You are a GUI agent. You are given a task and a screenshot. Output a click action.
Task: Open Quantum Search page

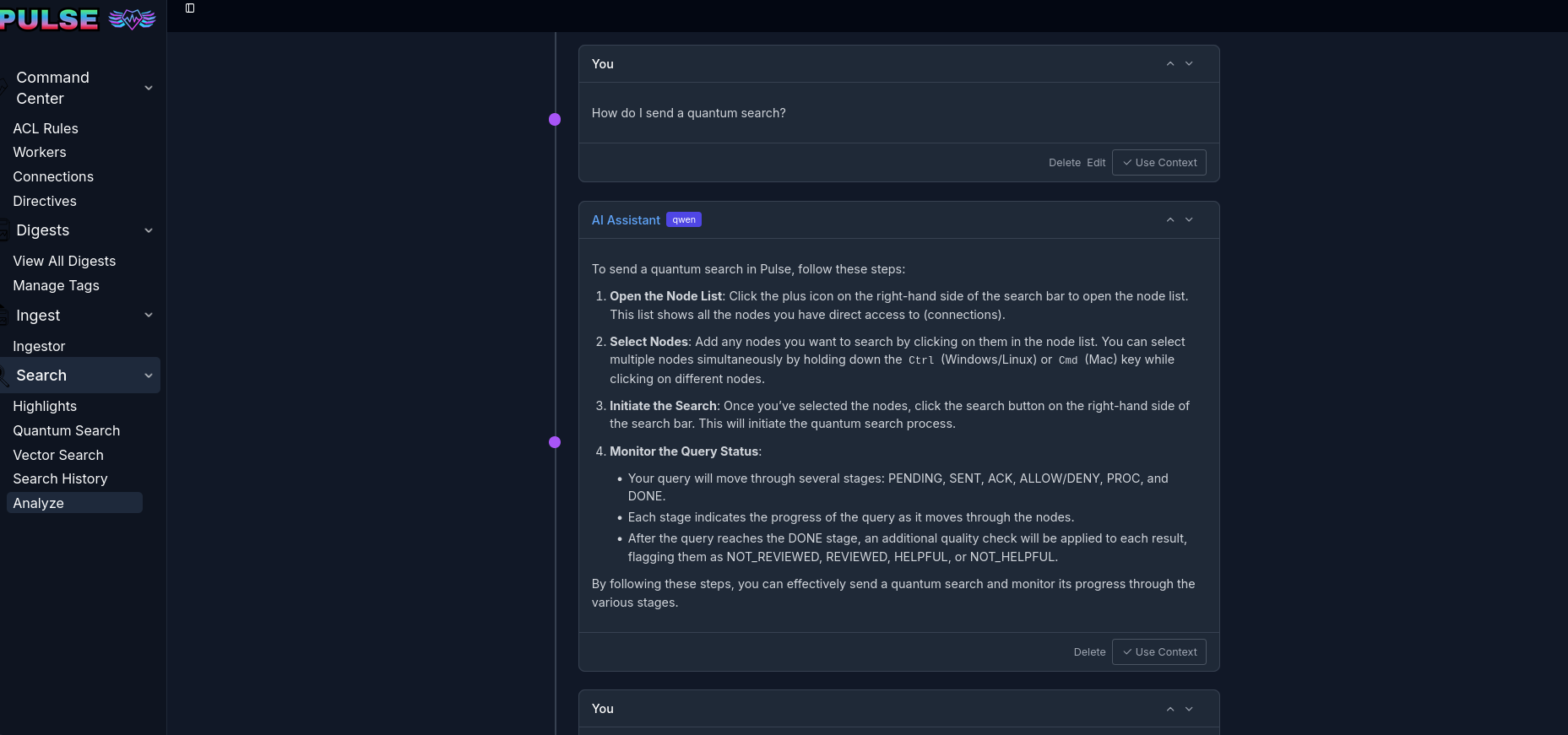point(67,430)
